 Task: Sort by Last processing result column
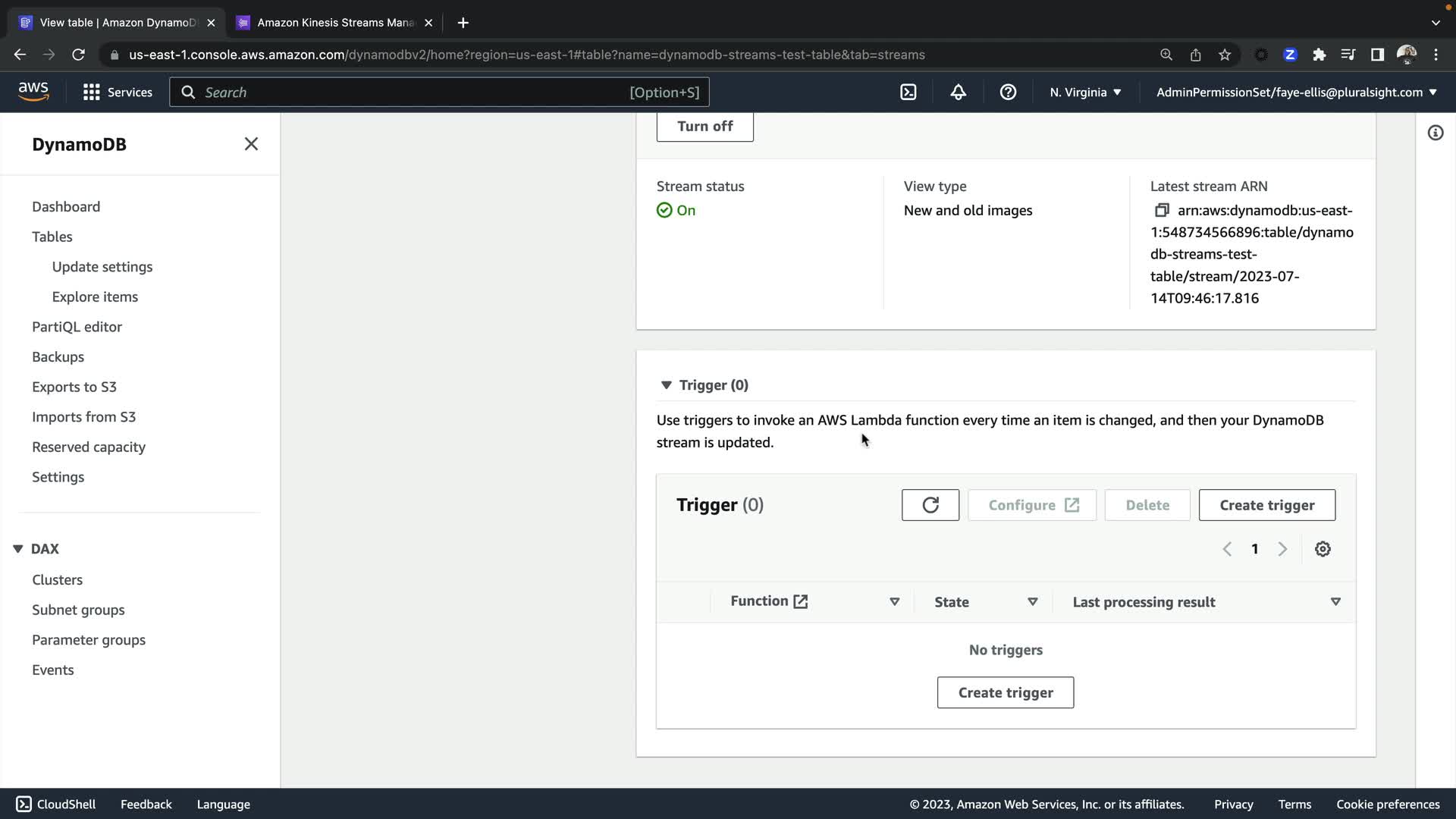(1335, 601)
